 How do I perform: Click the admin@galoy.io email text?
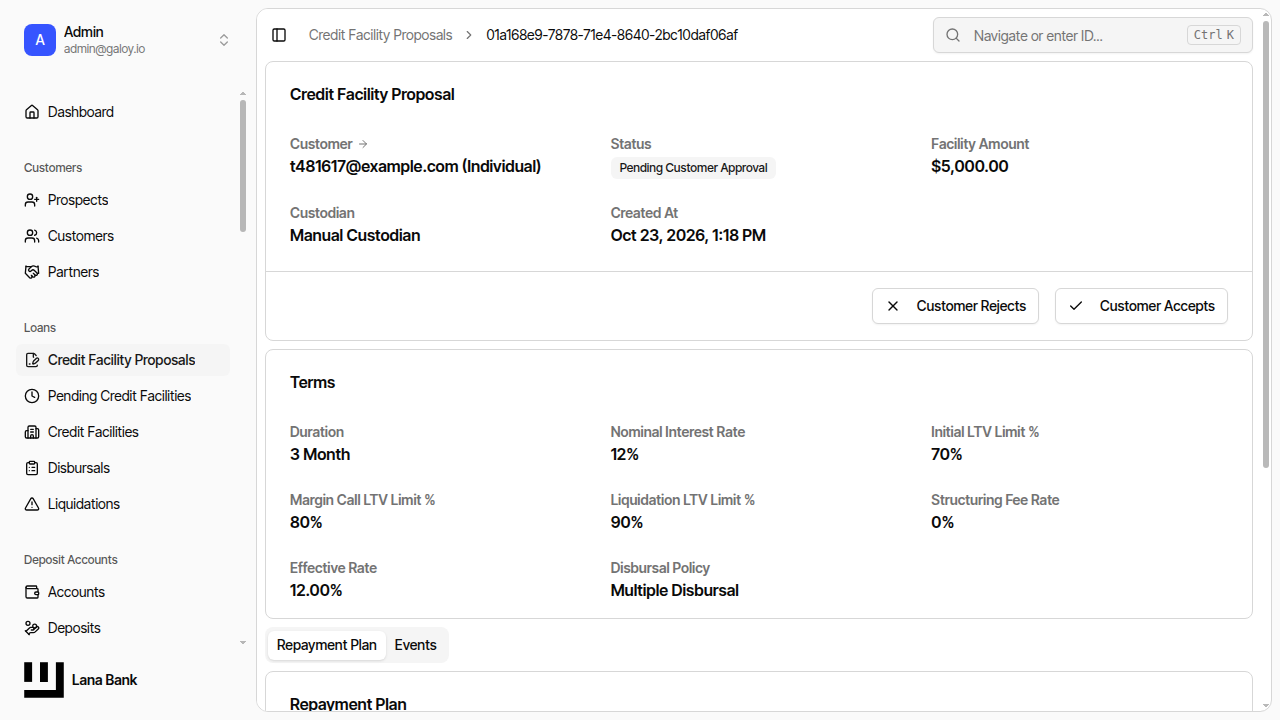(104, 49)
